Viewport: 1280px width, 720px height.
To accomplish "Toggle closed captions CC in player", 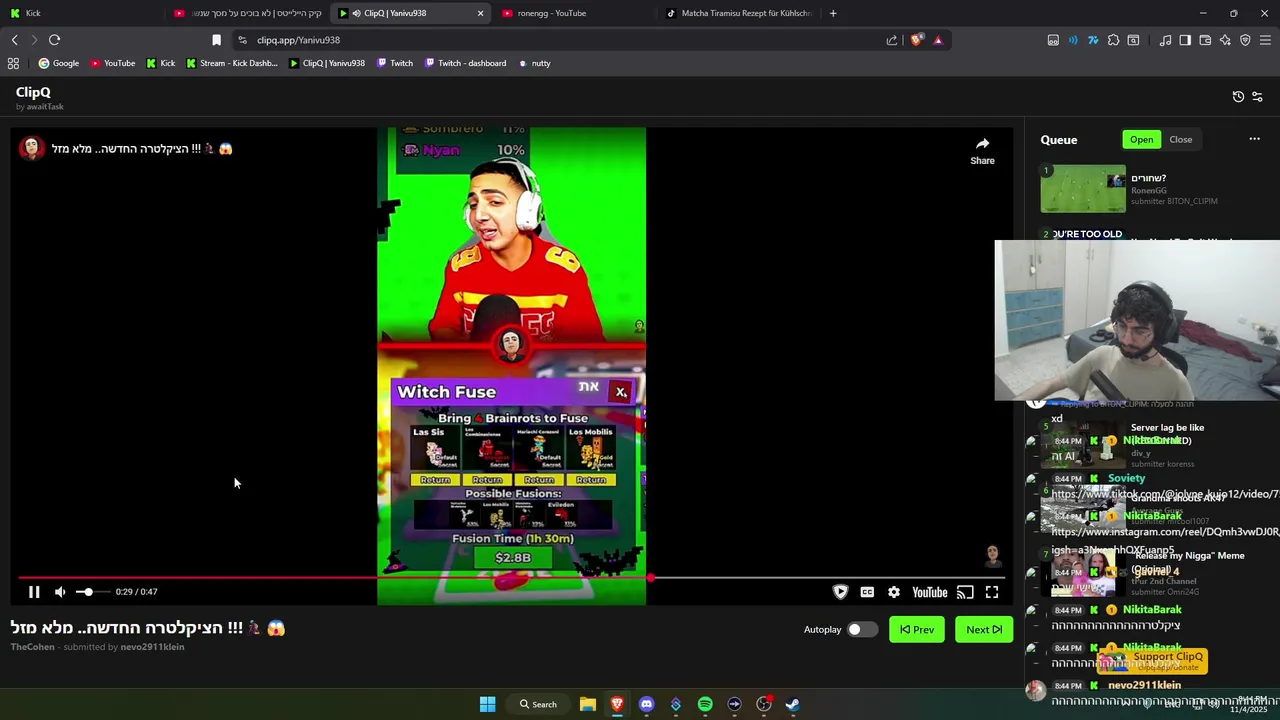I will [867, 592].
